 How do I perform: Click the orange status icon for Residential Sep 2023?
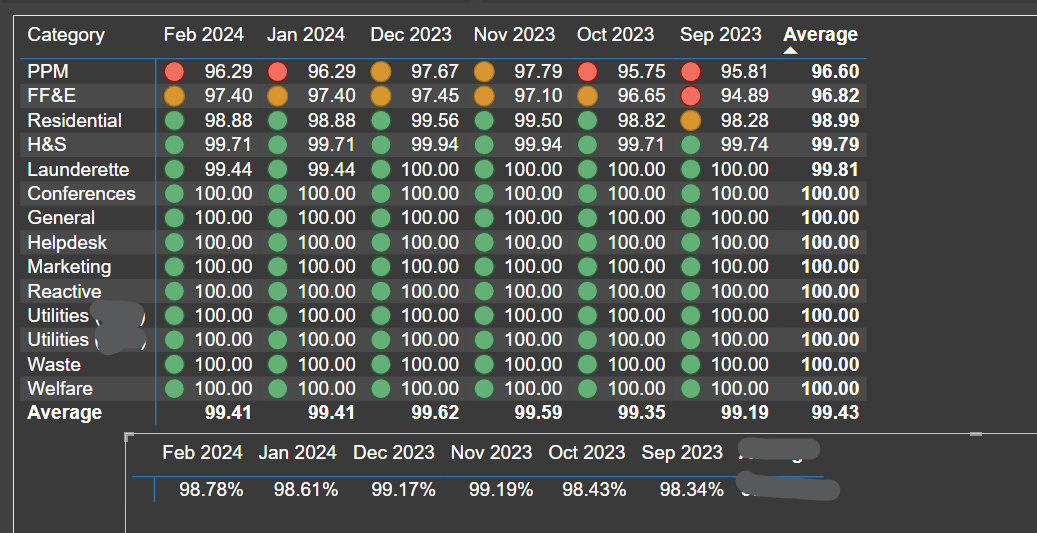pyautogui.click(x=690, y=120)
